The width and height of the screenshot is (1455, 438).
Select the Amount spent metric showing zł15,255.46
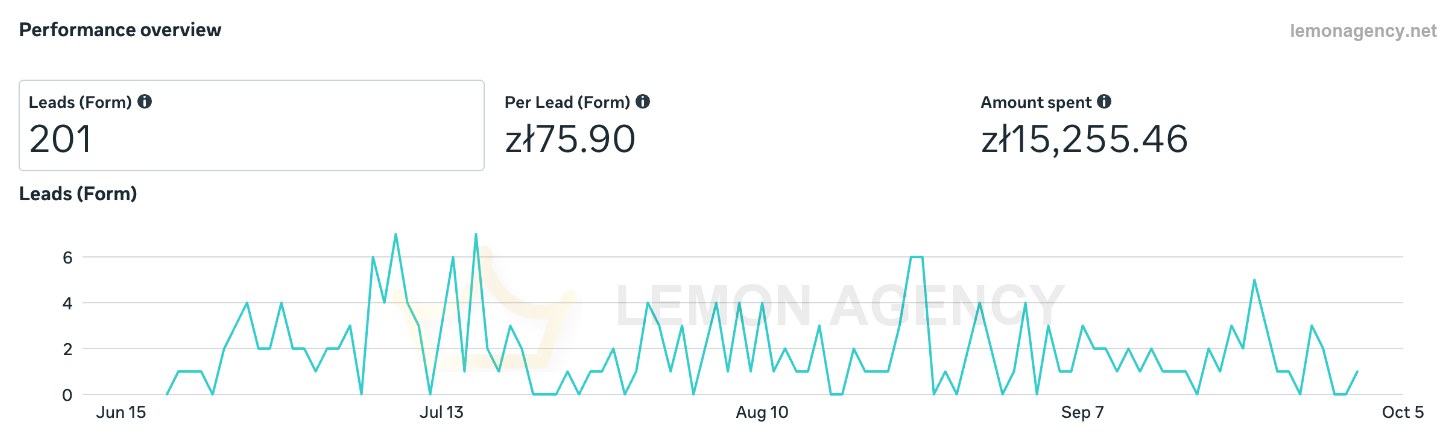(1084, 126)
